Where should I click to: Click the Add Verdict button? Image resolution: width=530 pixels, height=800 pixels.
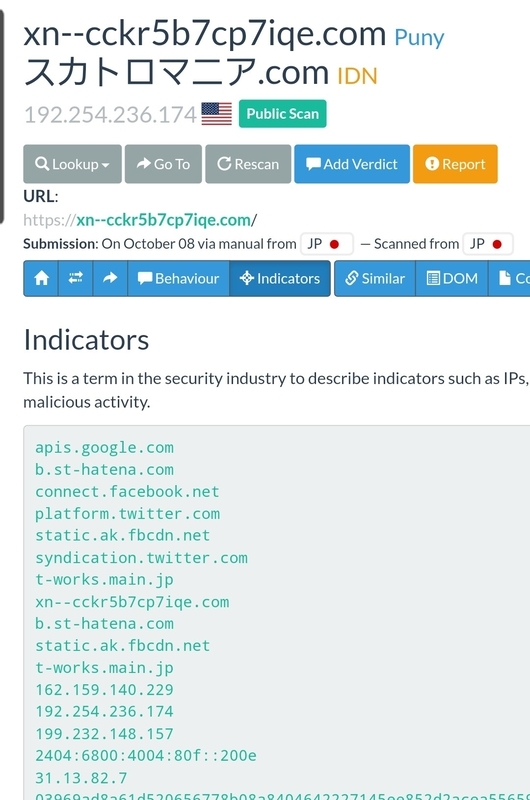[352, 164]
